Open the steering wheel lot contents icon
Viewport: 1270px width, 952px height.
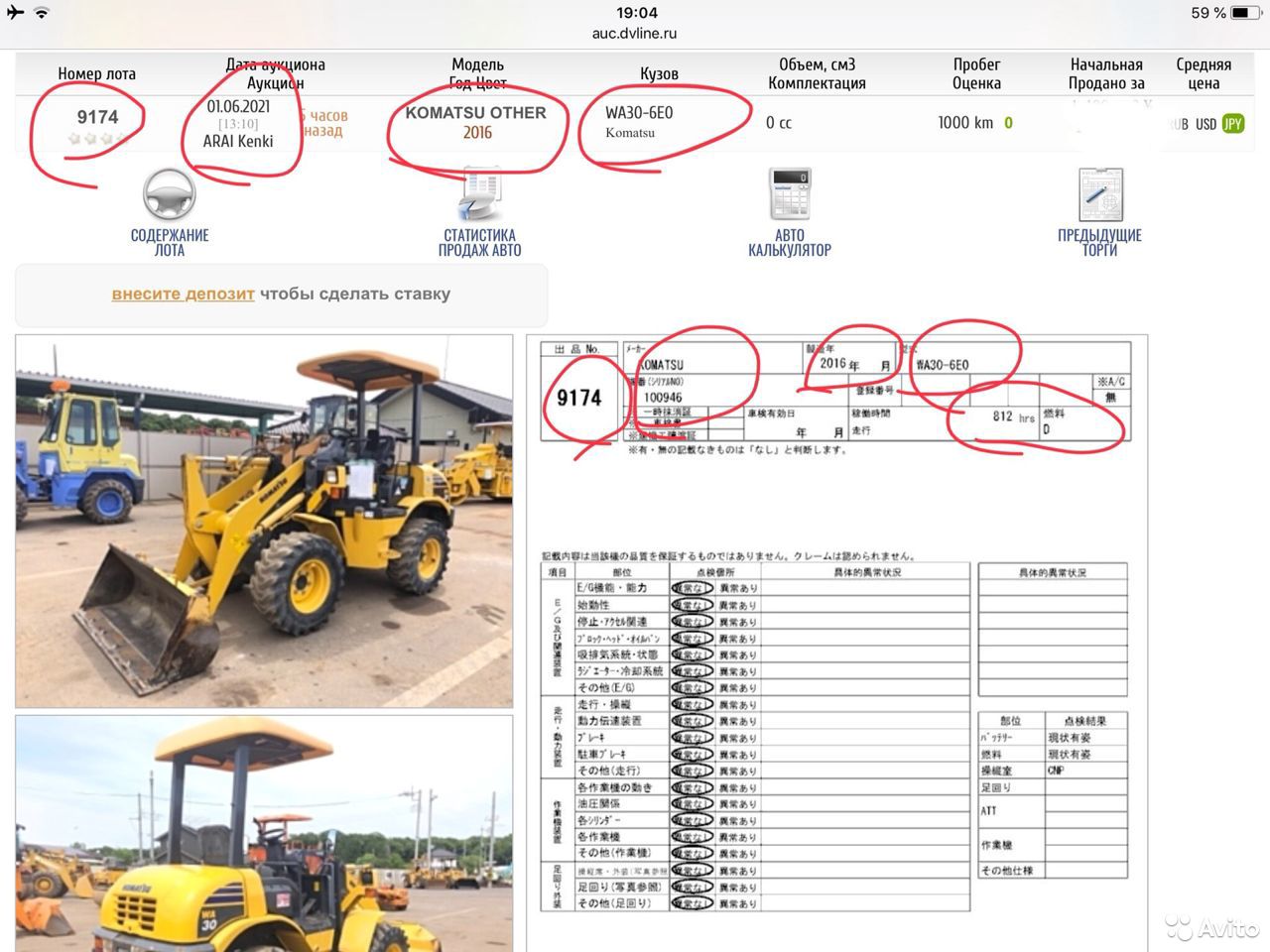pyautogui.click(x=169, y=194)
